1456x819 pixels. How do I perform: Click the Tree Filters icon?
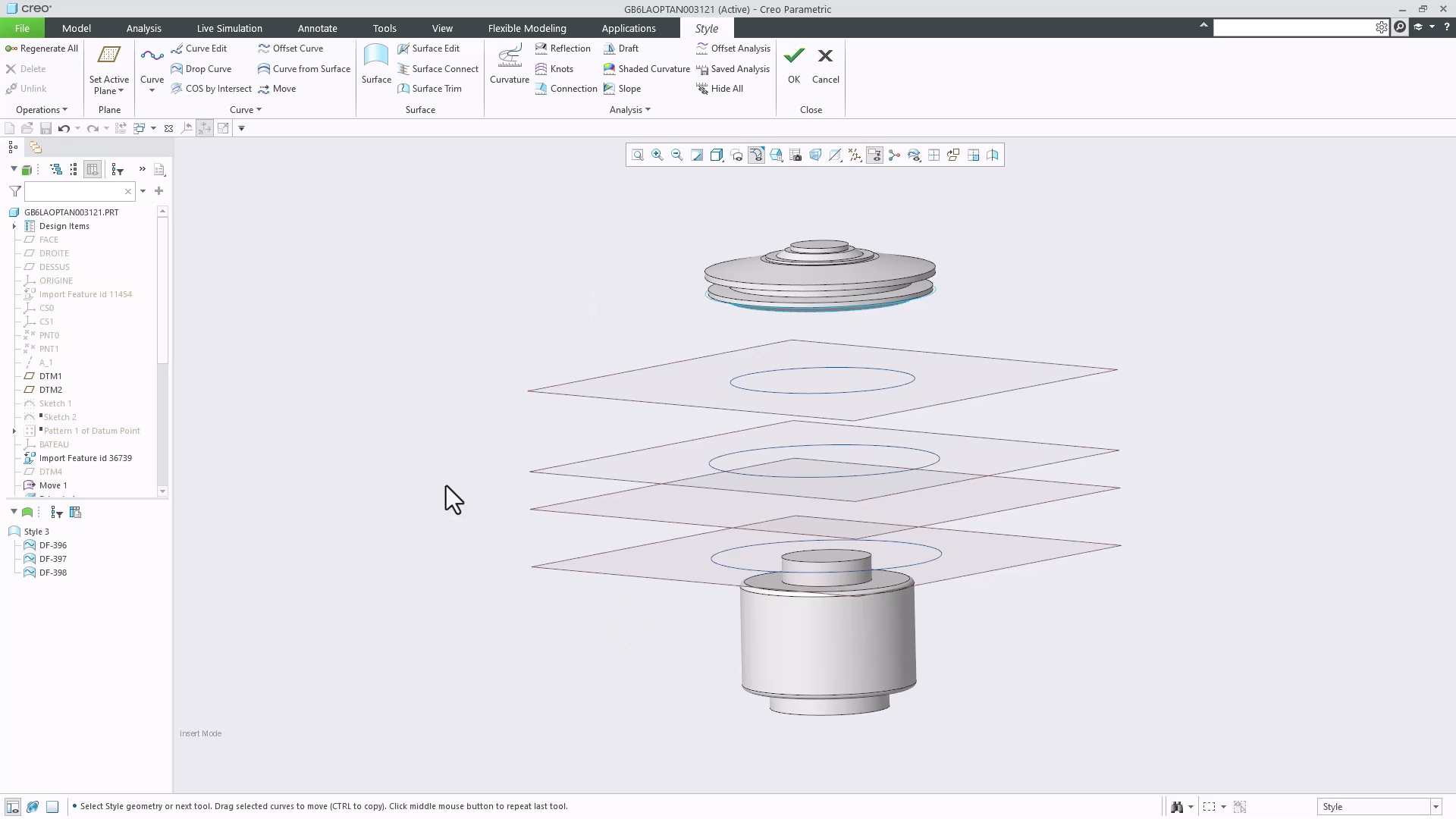(118, 169)
